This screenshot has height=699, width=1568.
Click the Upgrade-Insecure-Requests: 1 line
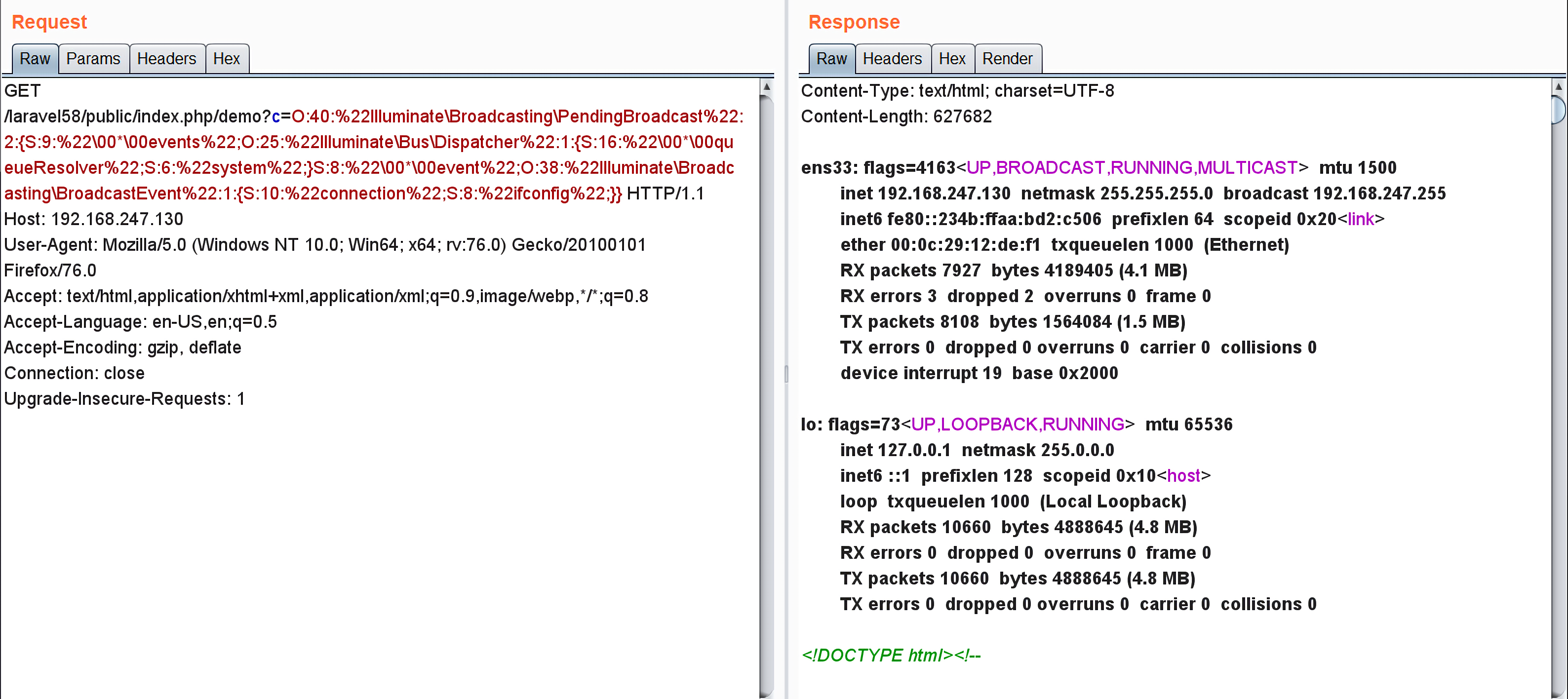(x=125, y=399)
